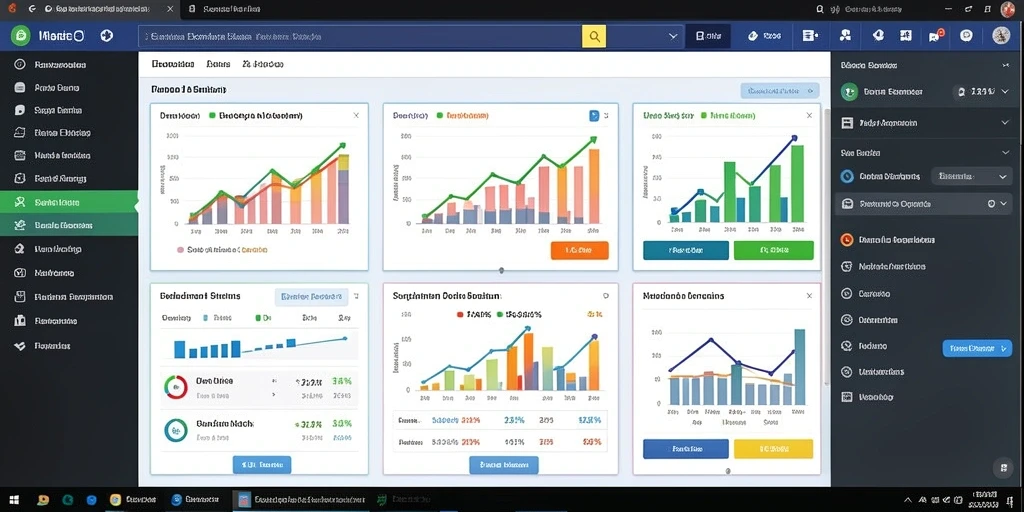Click the teal ring gauge icon

(176, 430)
